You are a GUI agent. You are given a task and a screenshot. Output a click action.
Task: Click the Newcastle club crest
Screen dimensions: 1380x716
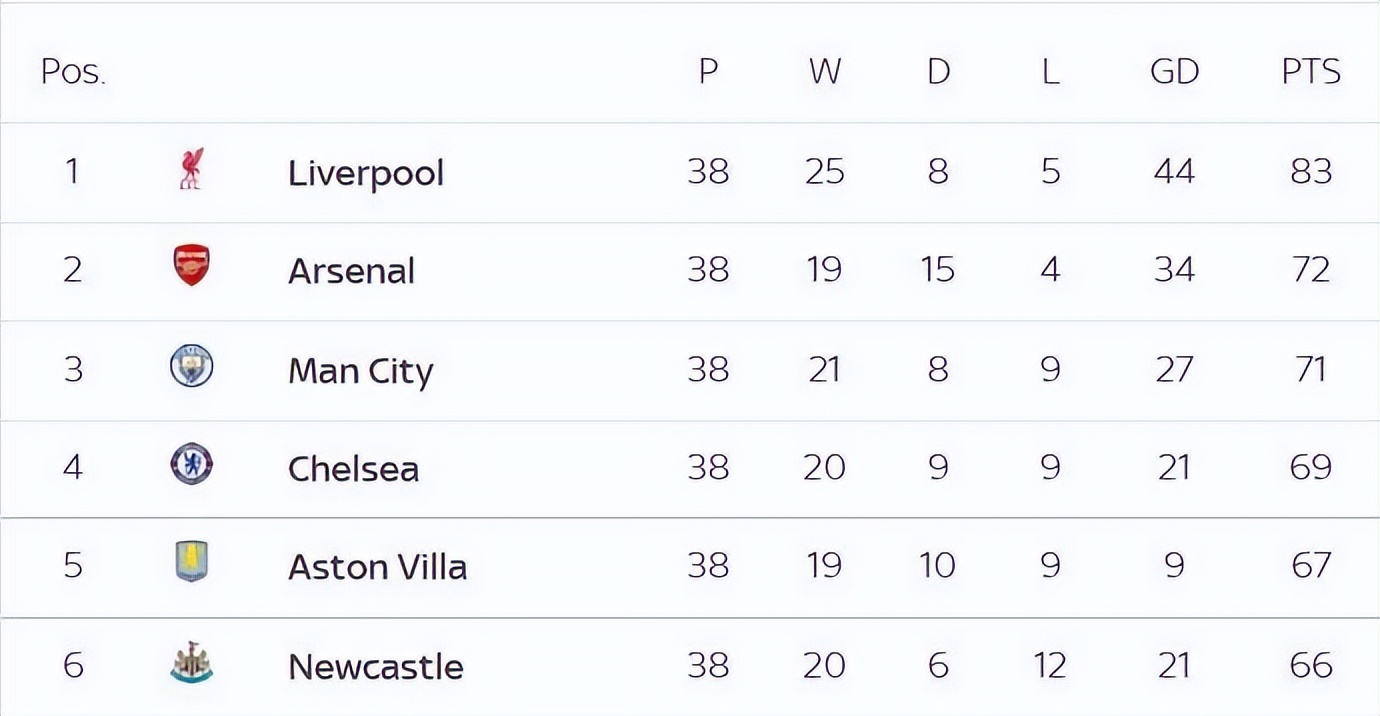point(191,663)
